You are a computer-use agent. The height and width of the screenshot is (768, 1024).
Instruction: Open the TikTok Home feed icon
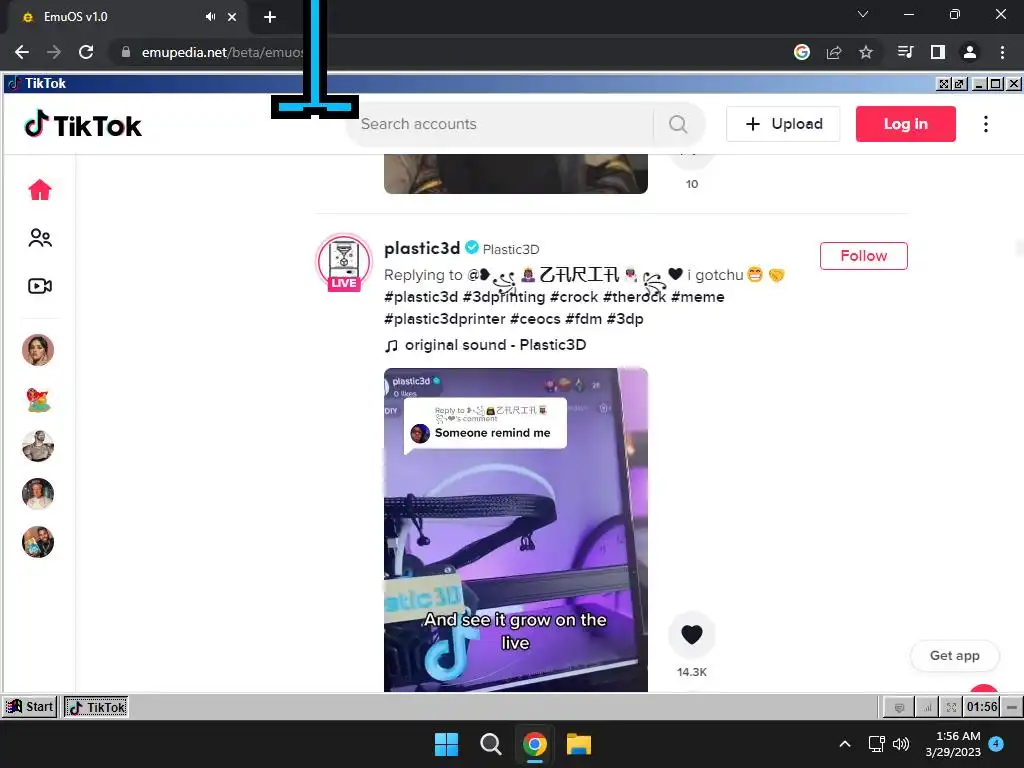[40, 189]
